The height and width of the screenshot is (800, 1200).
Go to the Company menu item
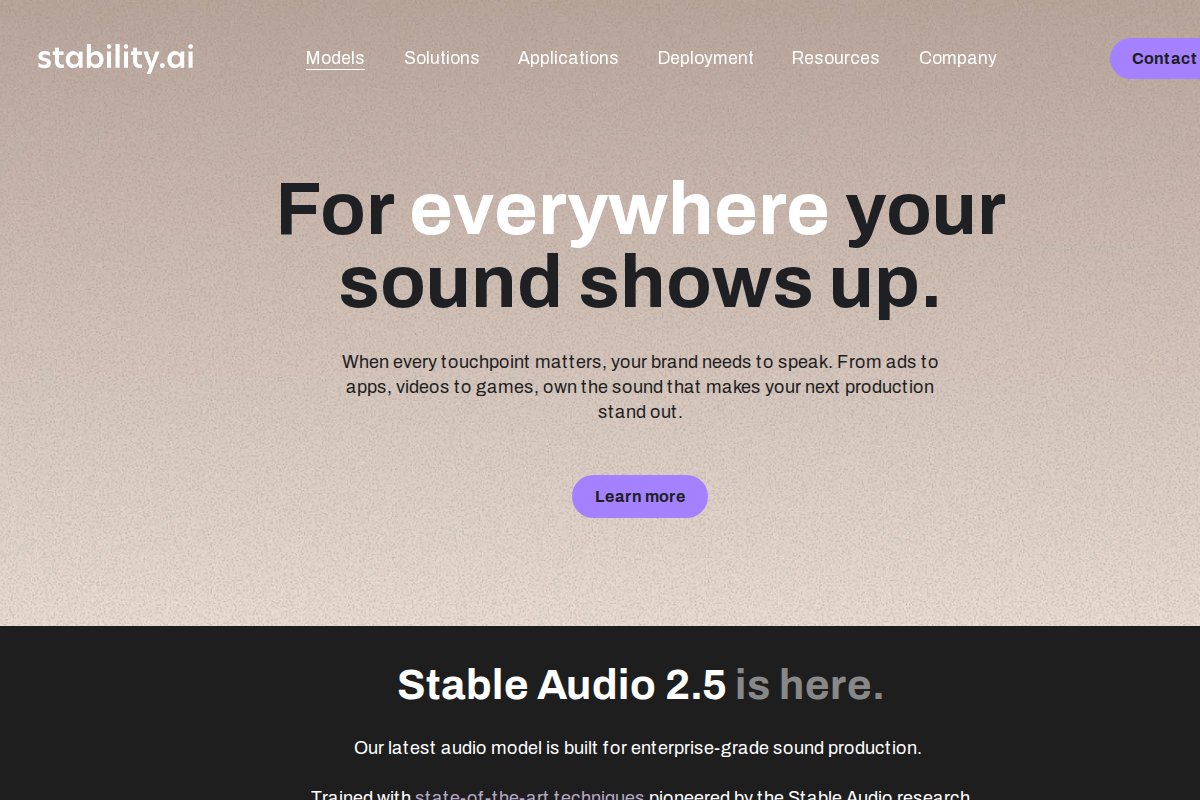(958, 58)
